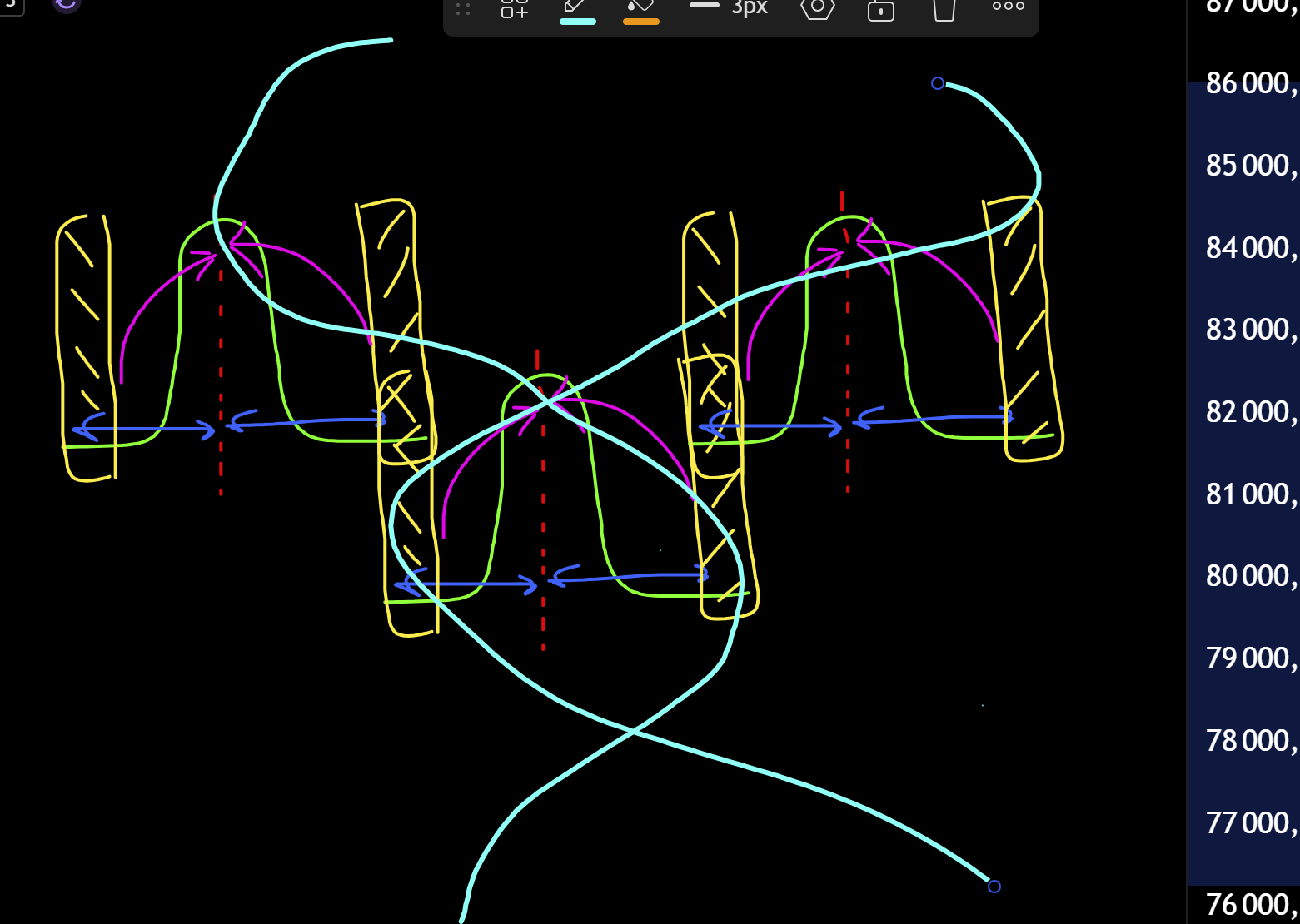Toggle the lock drawing icon
Image resolution: width=1300 pixels, height=924 pixels.
tap(880, 9)
